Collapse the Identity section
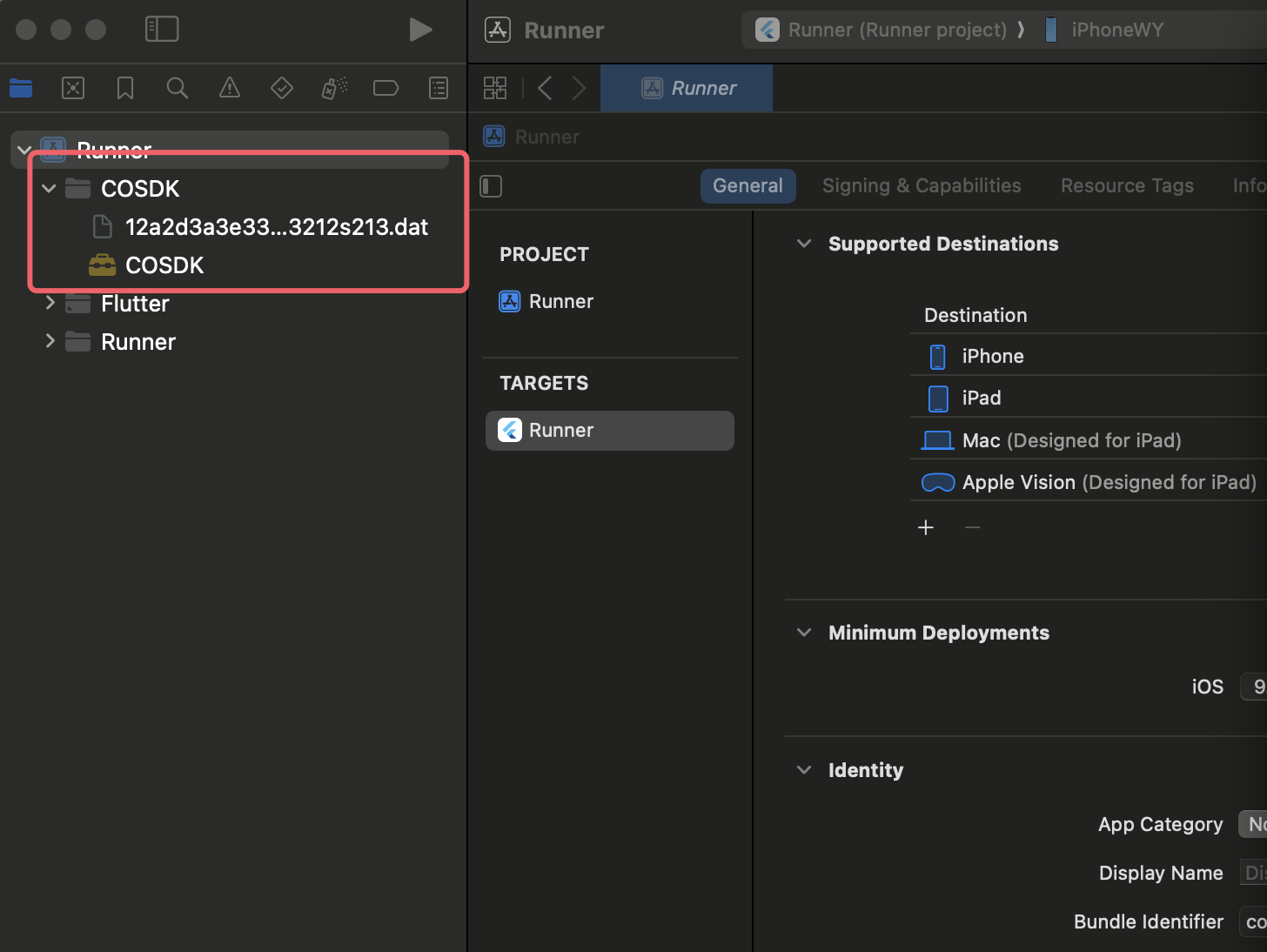This screenshot has width=1267, height=952. click(804, 770)
